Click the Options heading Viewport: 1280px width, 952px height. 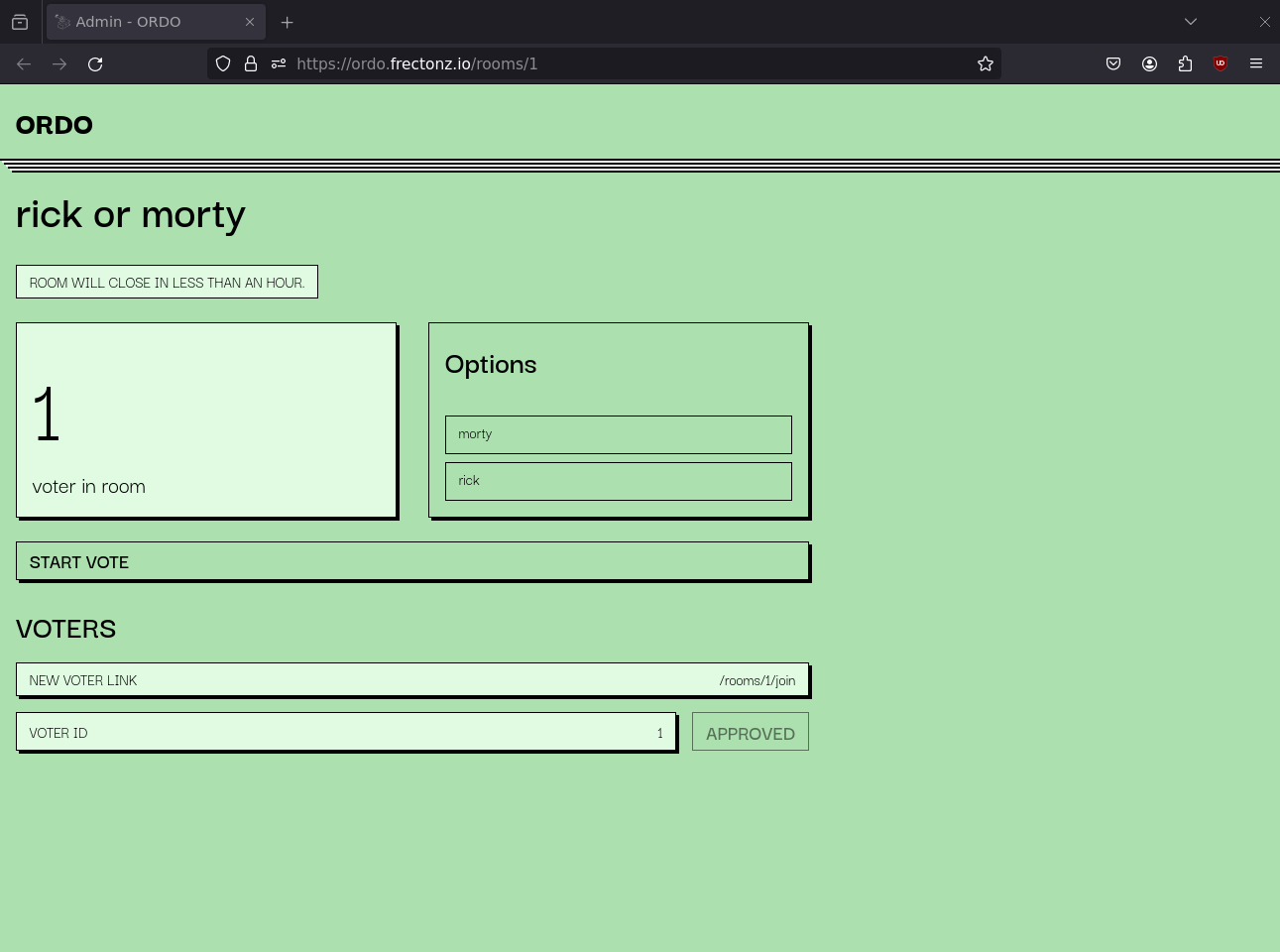[491, 364]
